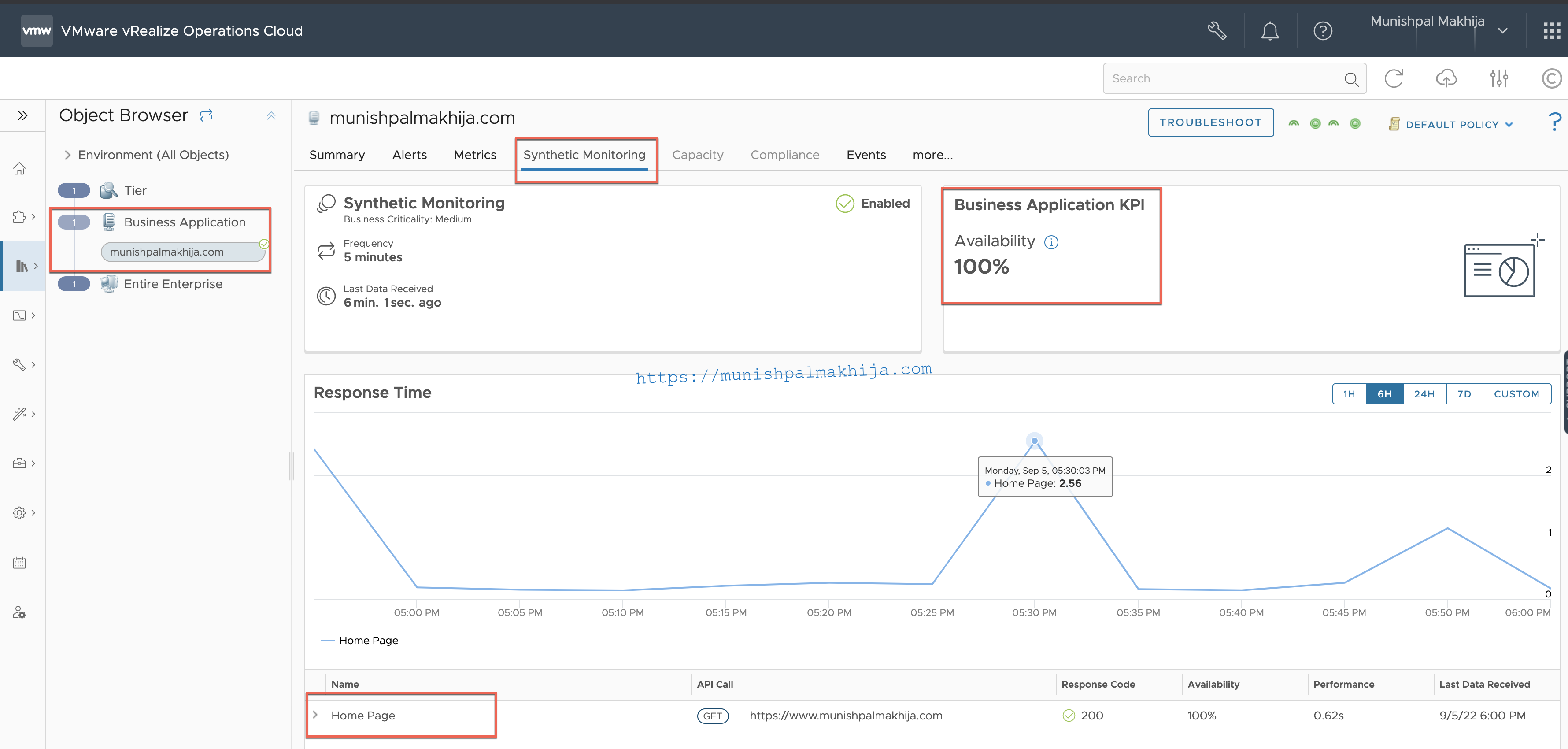1568x749 pixels.
Task: Set response time range to 1H
Action: (1350, 394)
